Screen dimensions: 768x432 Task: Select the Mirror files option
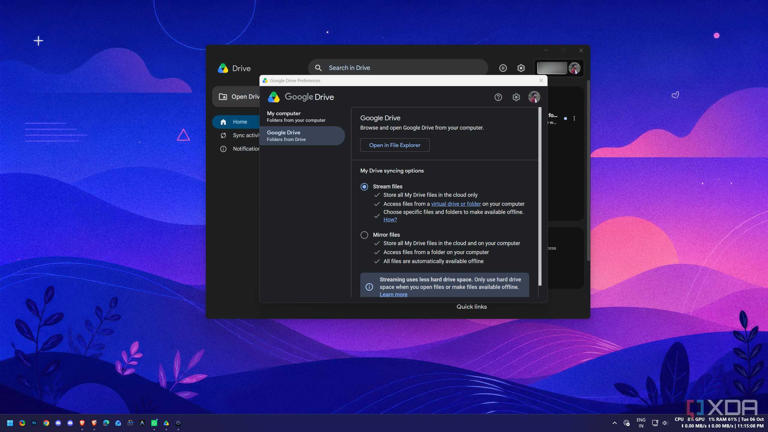364,235
